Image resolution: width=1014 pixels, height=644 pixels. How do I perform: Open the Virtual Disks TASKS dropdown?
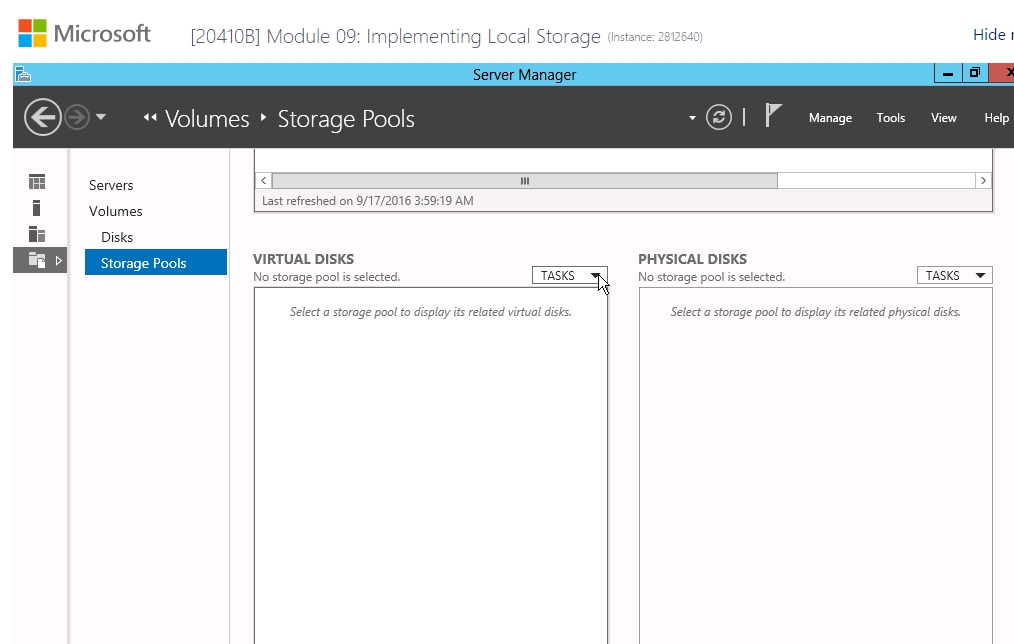click(x=570, y=275)
